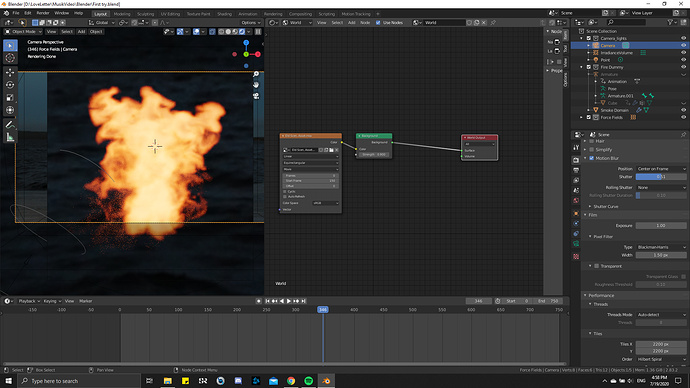Screen dimensions: 690x388
Task: Hide the Smoke Domain via eye icon
Action: tap(683, 110)
